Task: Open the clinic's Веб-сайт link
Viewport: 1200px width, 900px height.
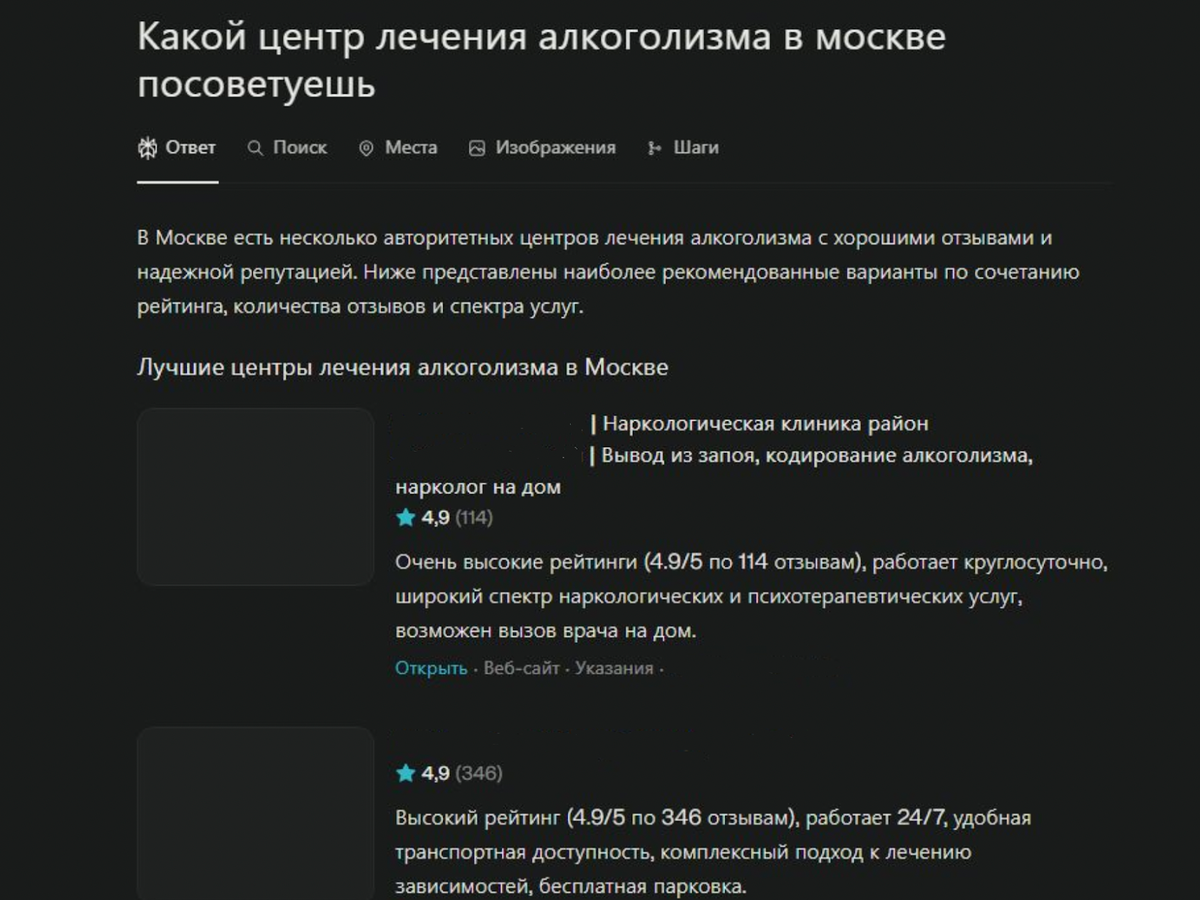Action: pyautogui.click(x=523, y=667)
